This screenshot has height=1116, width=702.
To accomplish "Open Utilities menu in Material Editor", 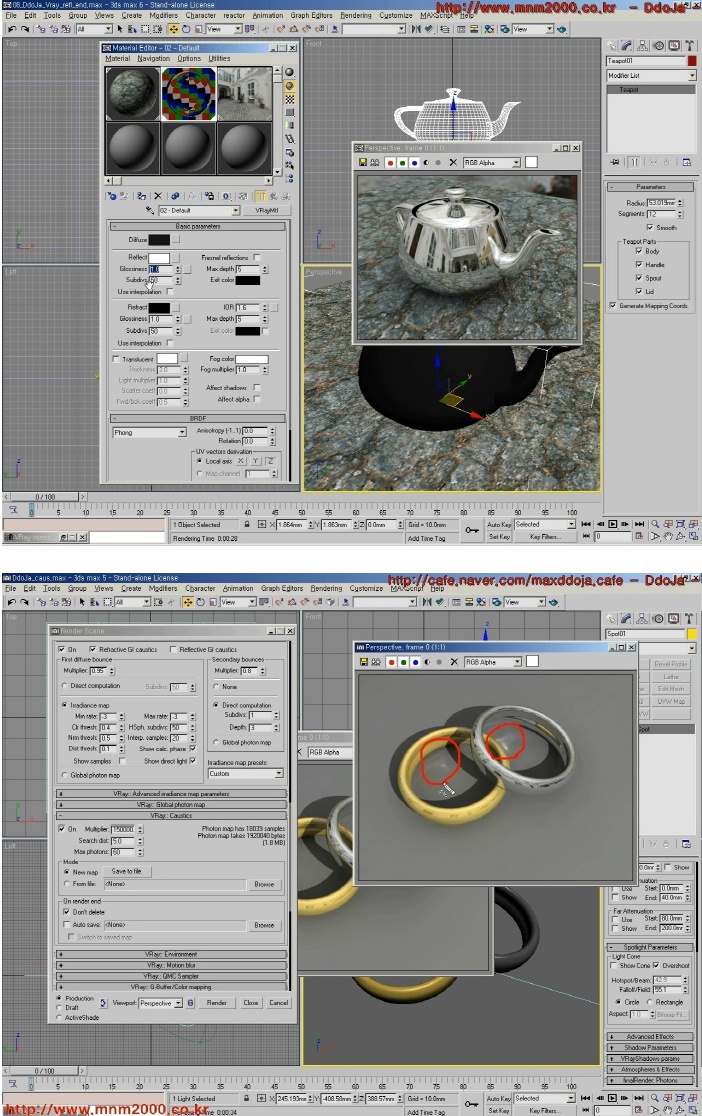I will (x=219, y=58).
